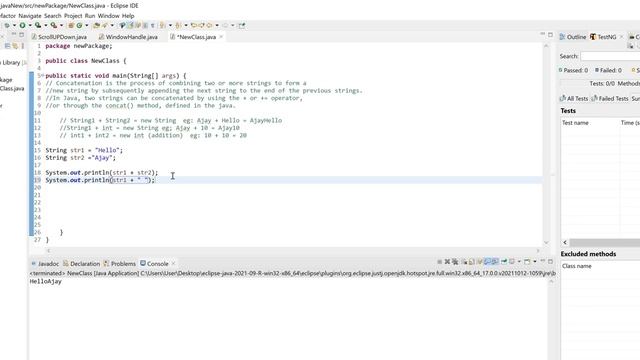Click Remove All Terminated Launches icon
This screenshot has width=640, height=360.
point(455,262)
